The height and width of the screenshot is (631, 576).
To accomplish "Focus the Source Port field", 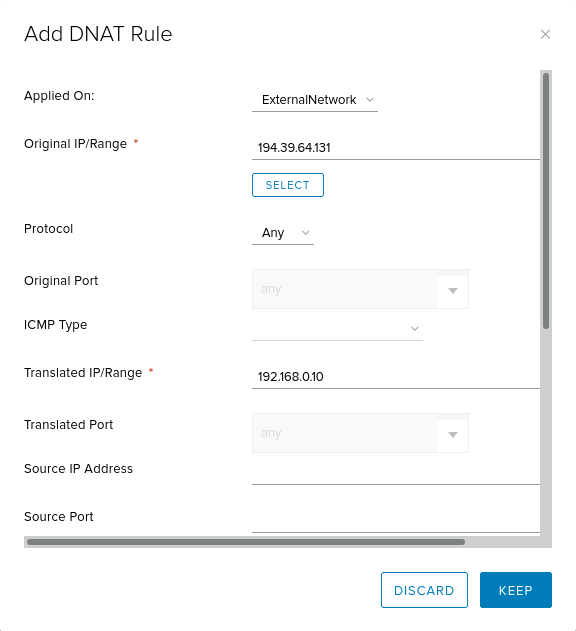I will (x=396, y=521).
